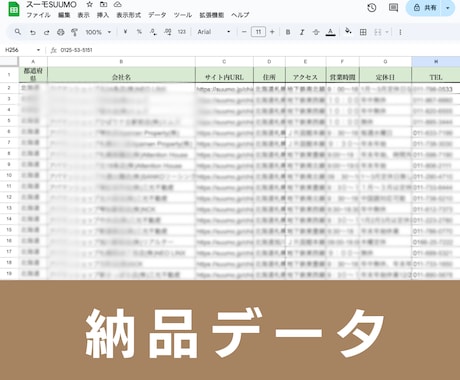Click the search menus magnifier icon

[18, 32]
